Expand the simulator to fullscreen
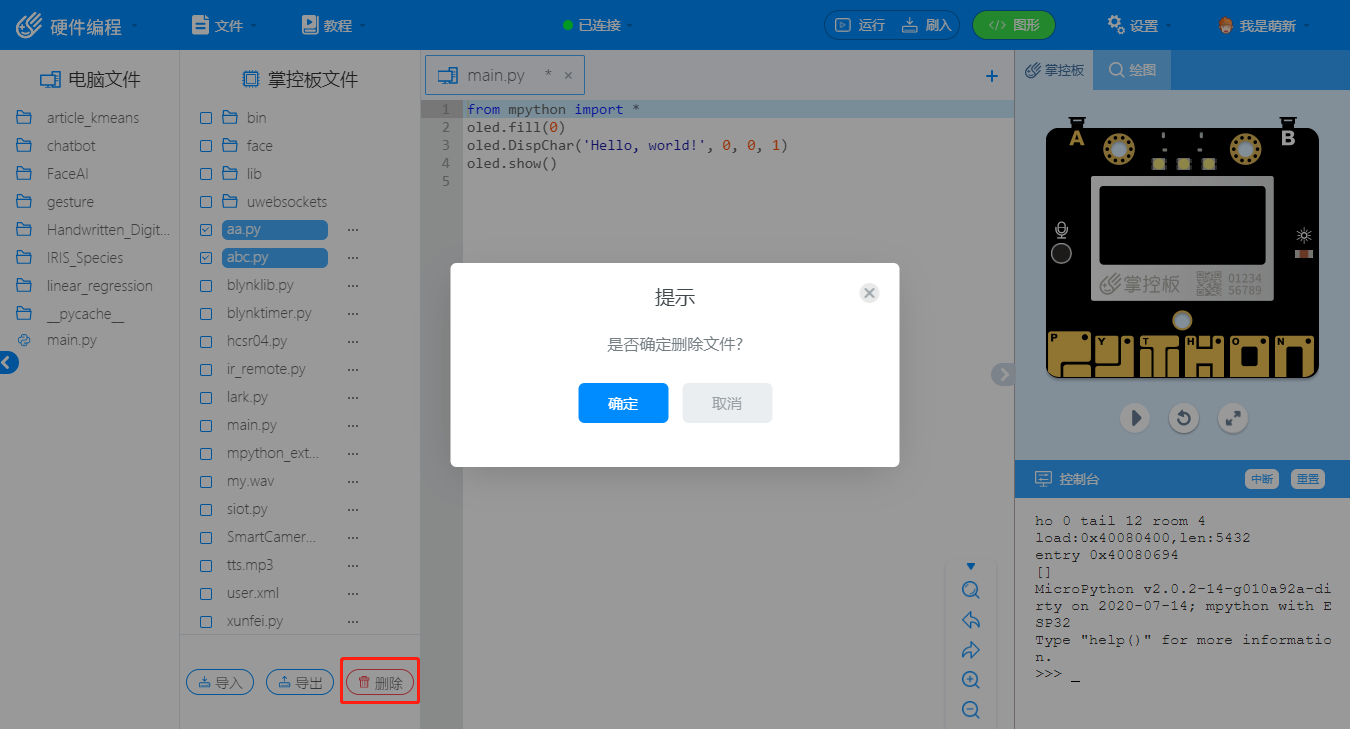1350x729 pixels. [x=1234, y=417]
